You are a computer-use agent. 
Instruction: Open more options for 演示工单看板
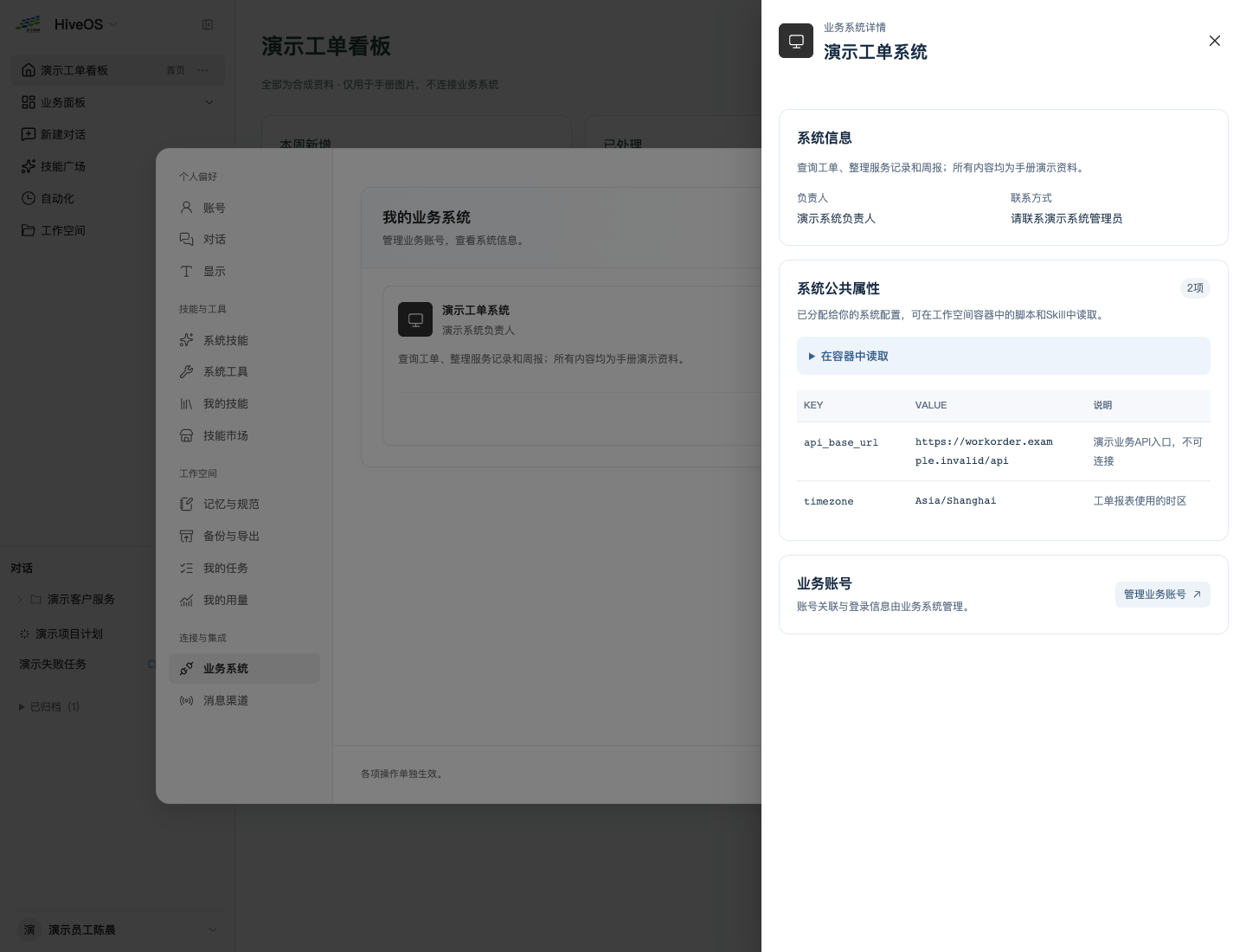202,70
